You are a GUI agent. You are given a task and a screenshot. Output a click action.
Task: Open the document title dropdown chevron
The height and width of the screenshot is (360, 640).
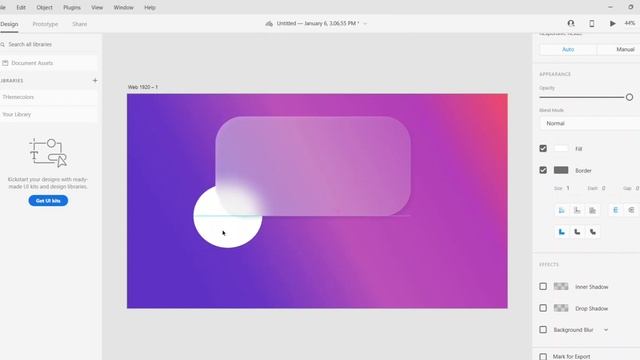click(365, 24)
